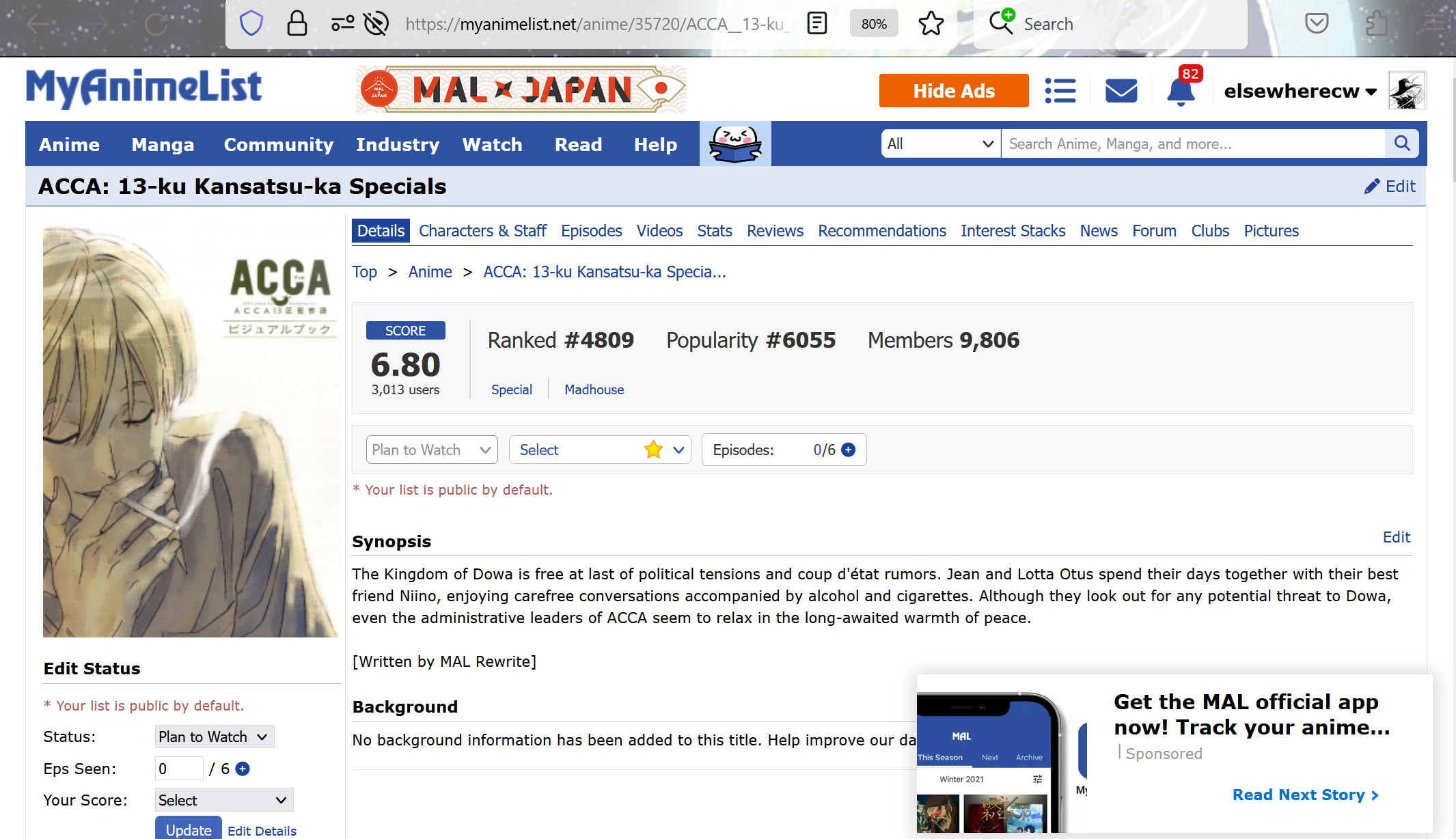This screenshot has width=1456, height=839.
Task: Open the Reviews tab
Action: coord(775,231)
